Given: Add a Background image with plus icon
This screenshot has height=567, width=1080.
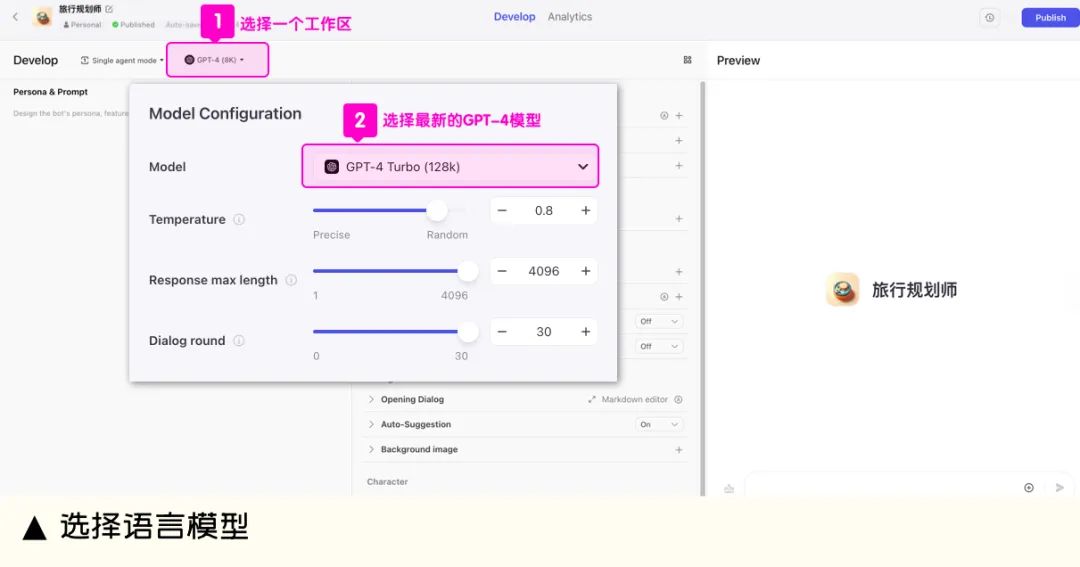Looking at the screenshot, I should 679,450.
